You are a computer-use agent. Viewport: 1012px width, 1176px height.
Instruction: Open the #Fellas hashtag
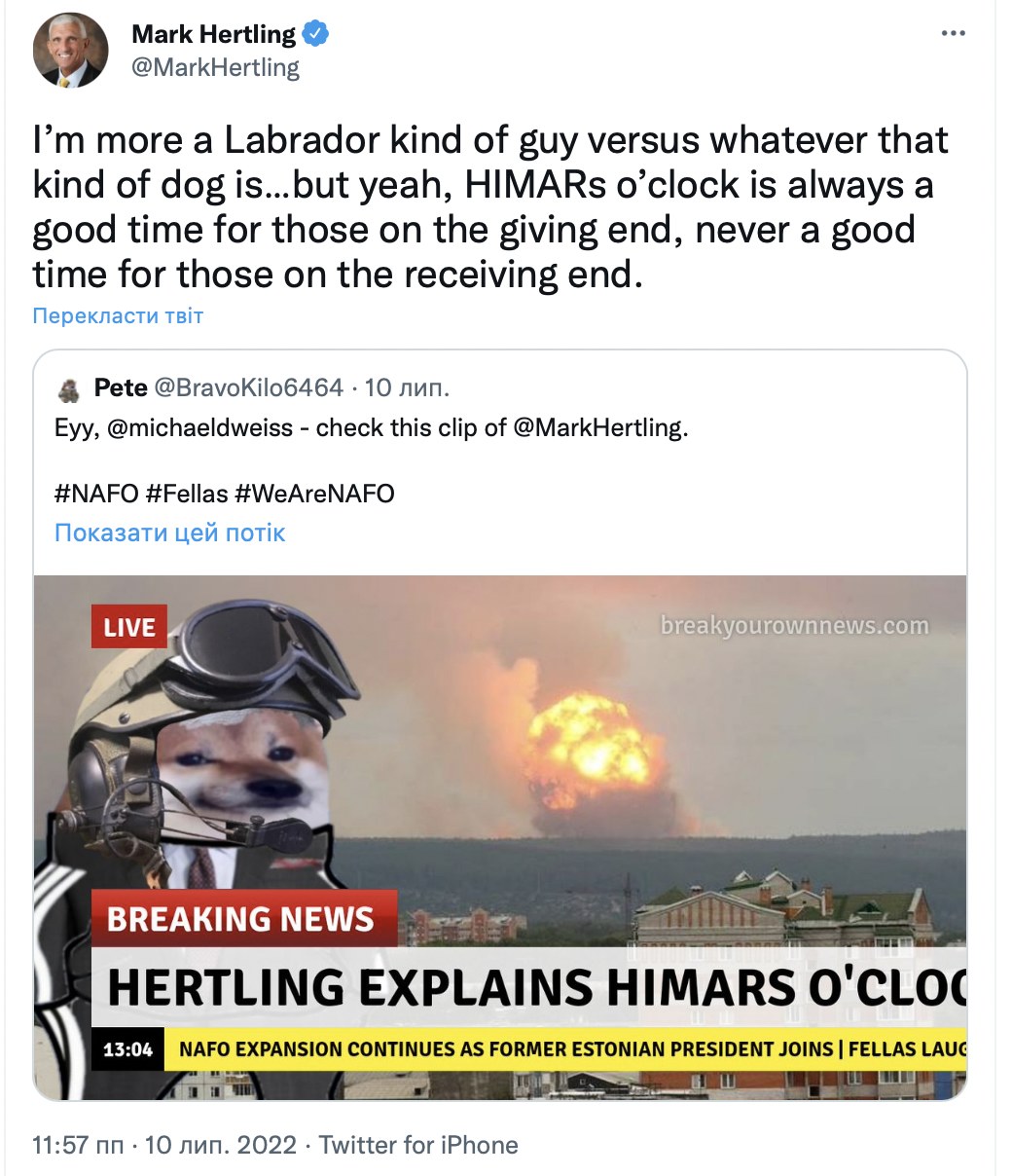click(186, 493)
